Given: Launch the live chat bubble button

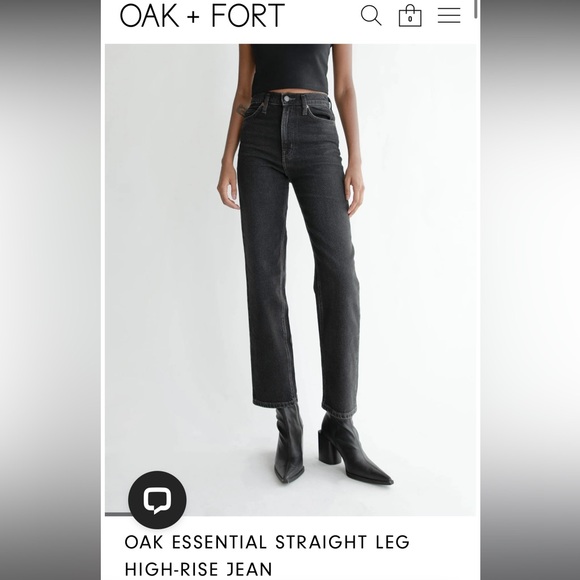Looking at the screenshot, I should point(157,500).
